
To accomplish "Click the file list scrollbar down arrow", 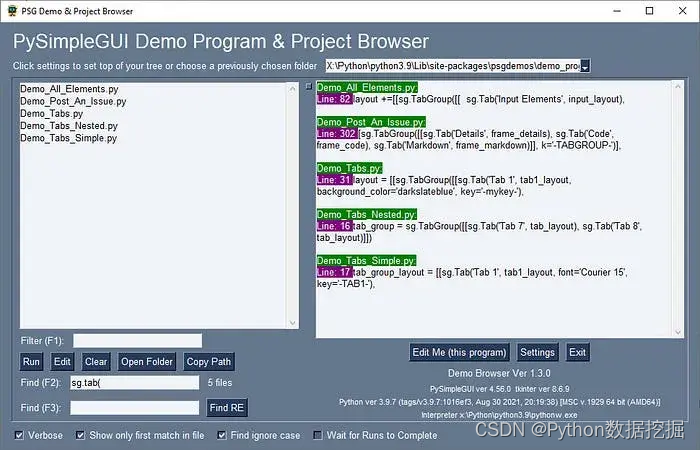I will click(x=292, y=323).
